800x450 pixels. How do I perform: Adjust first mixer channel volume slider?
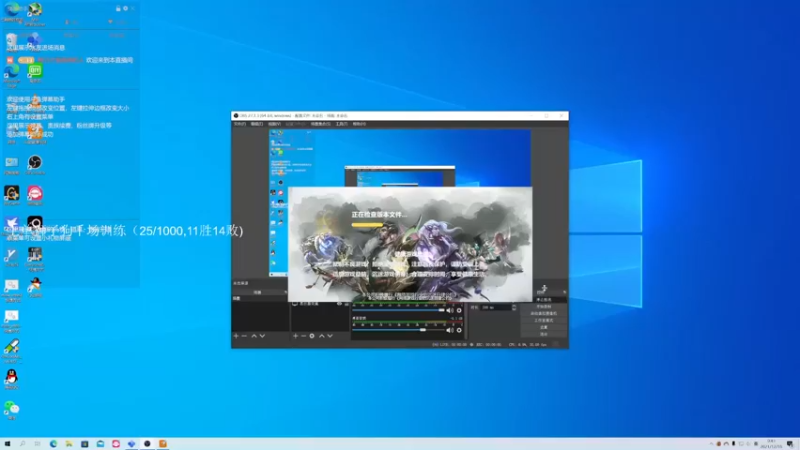point(398,310)
